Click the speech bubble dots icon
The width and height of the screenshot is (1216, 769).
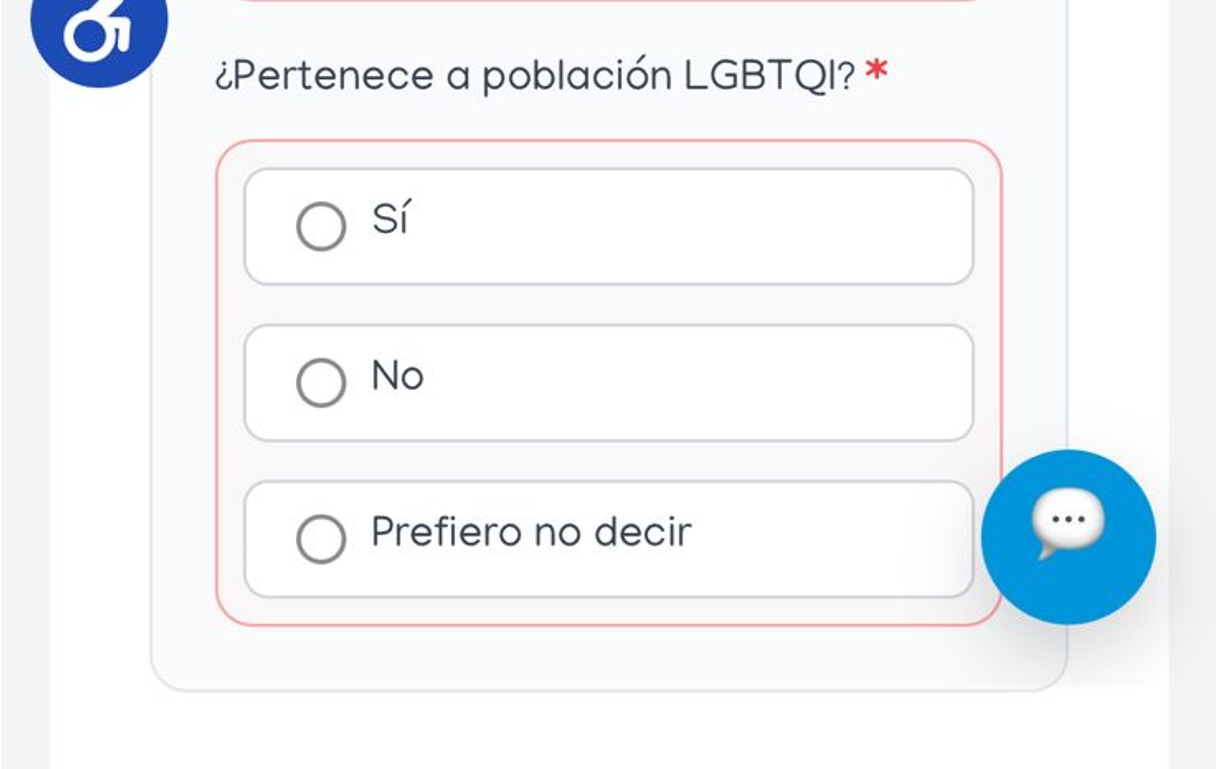pyautogui.click(x=1068, y=522)
